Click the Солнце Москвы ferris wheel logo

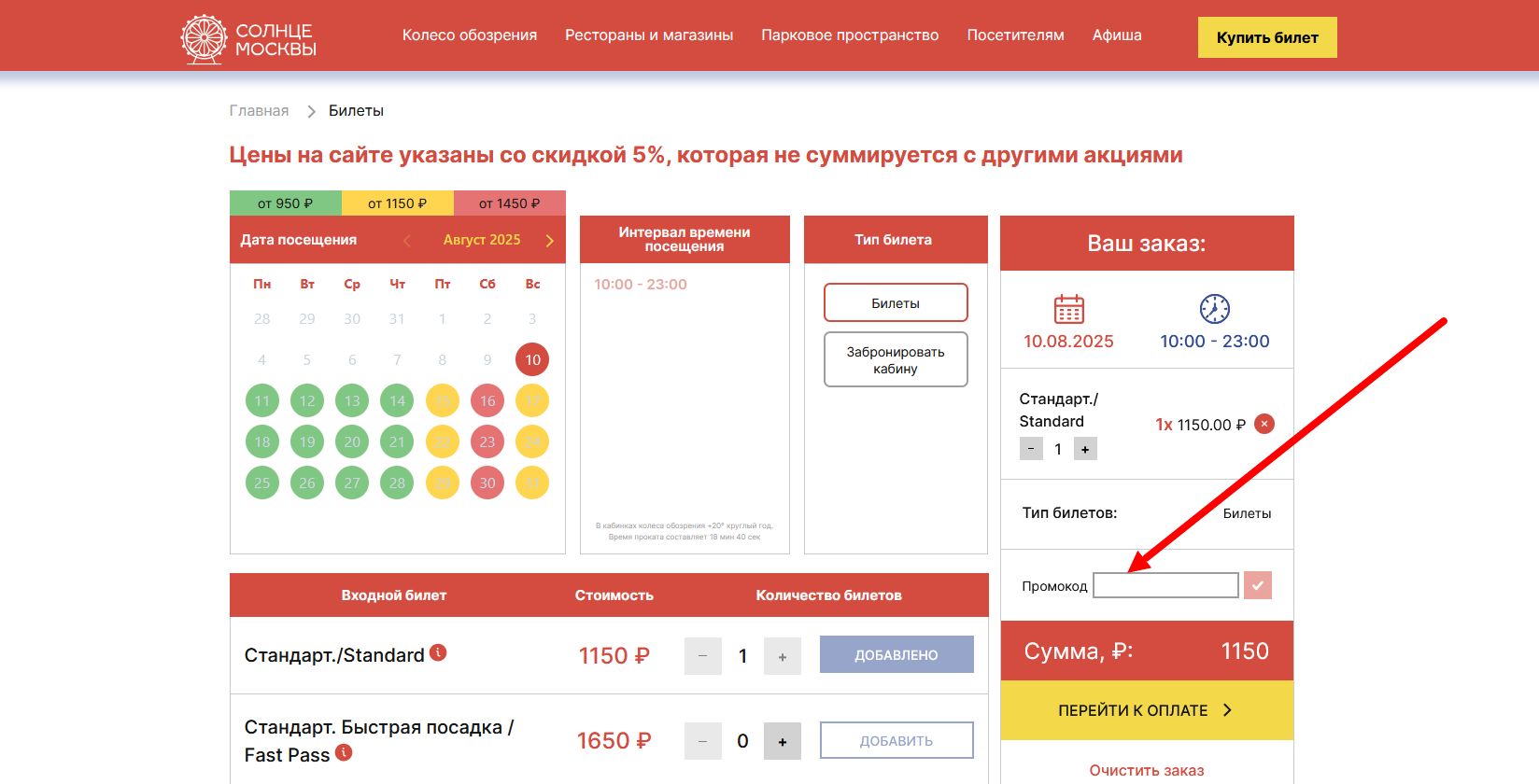pos(205,38)
